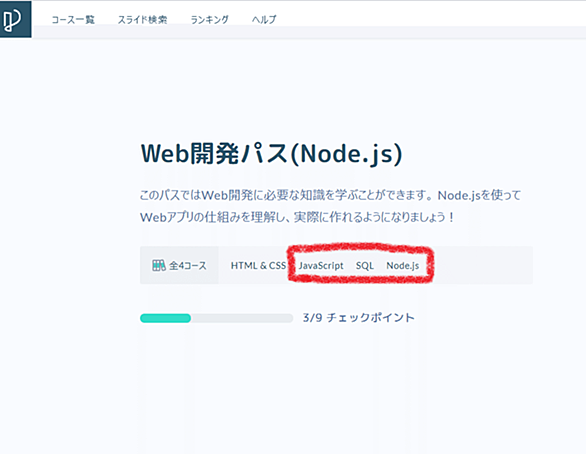This screenshot has height=454, width=586.
Task: Open the HTML & CSS course link
Action: 258,266
